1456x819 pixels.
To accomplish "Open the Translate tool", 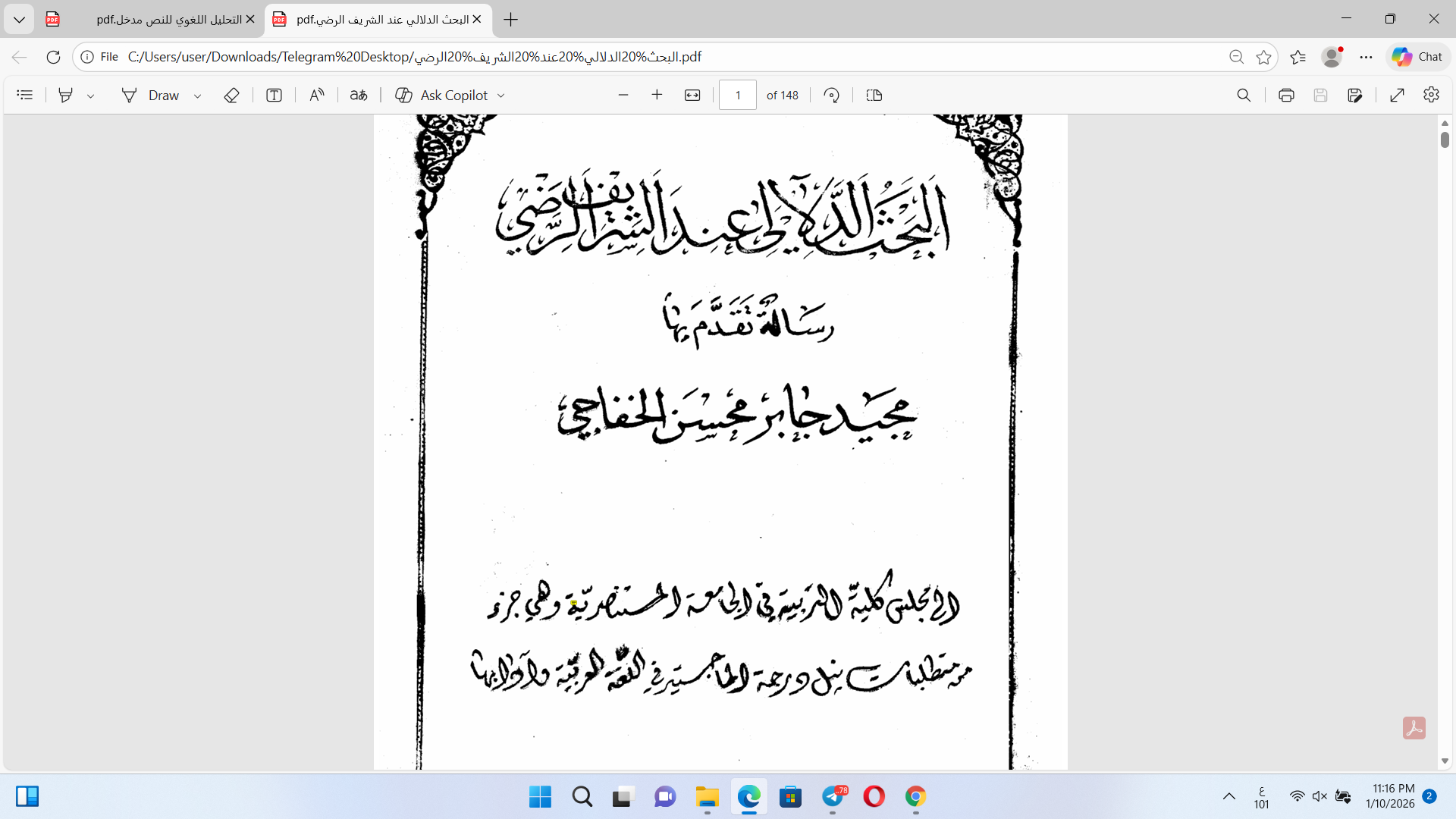I will tap(359, 95).
